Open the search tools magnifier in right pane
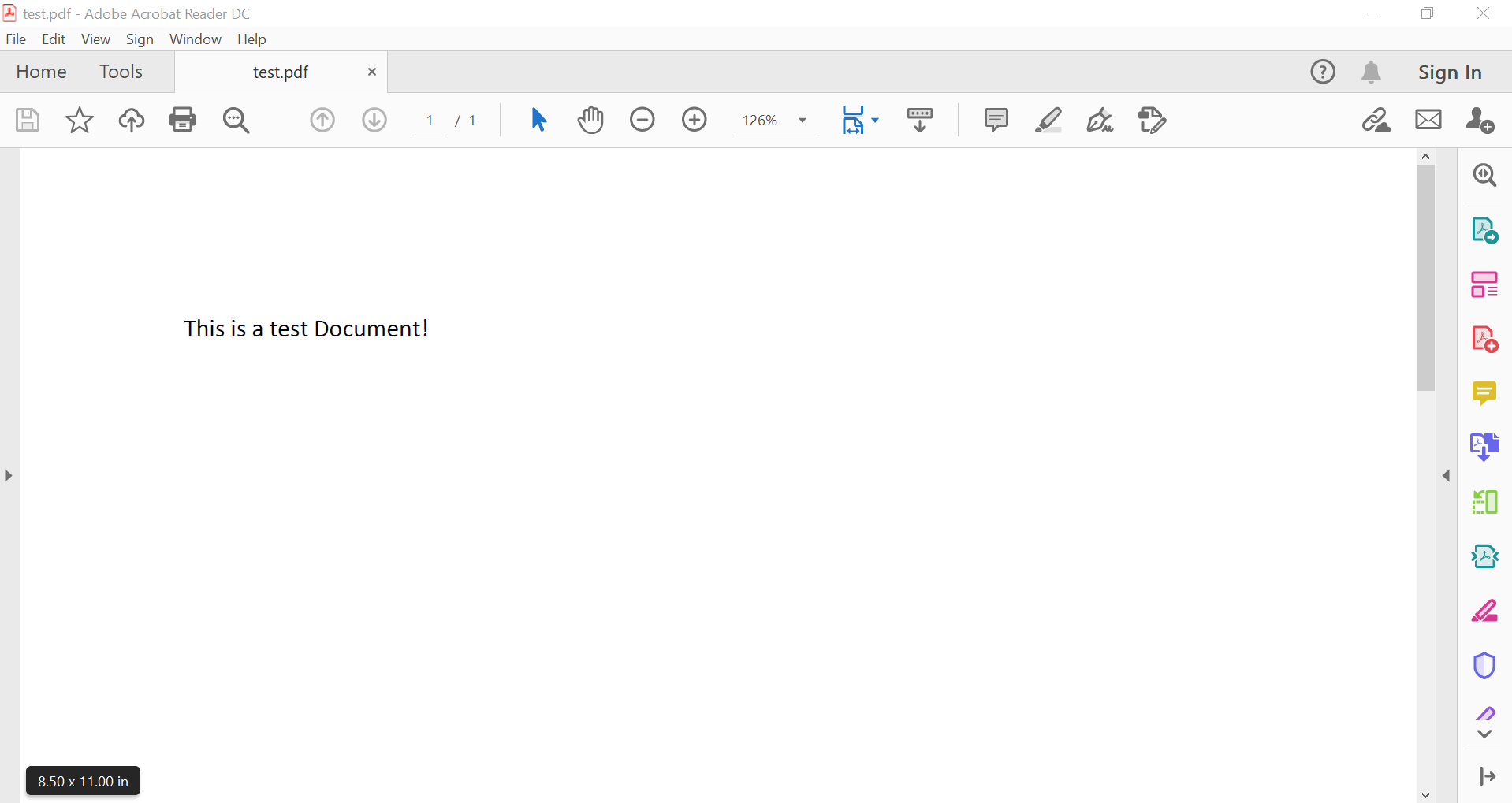Viewport: 1512px width, 803px height. coord(1485,175)
